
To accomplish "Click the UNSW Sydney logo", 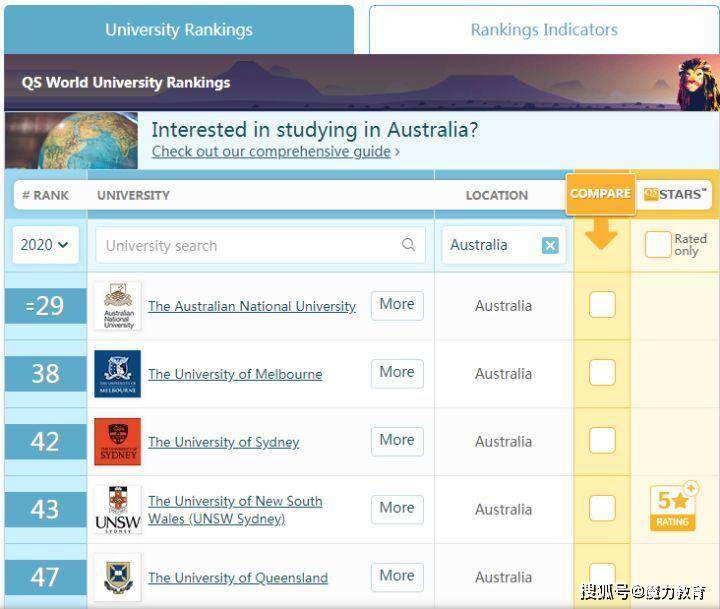I will 118,509.
